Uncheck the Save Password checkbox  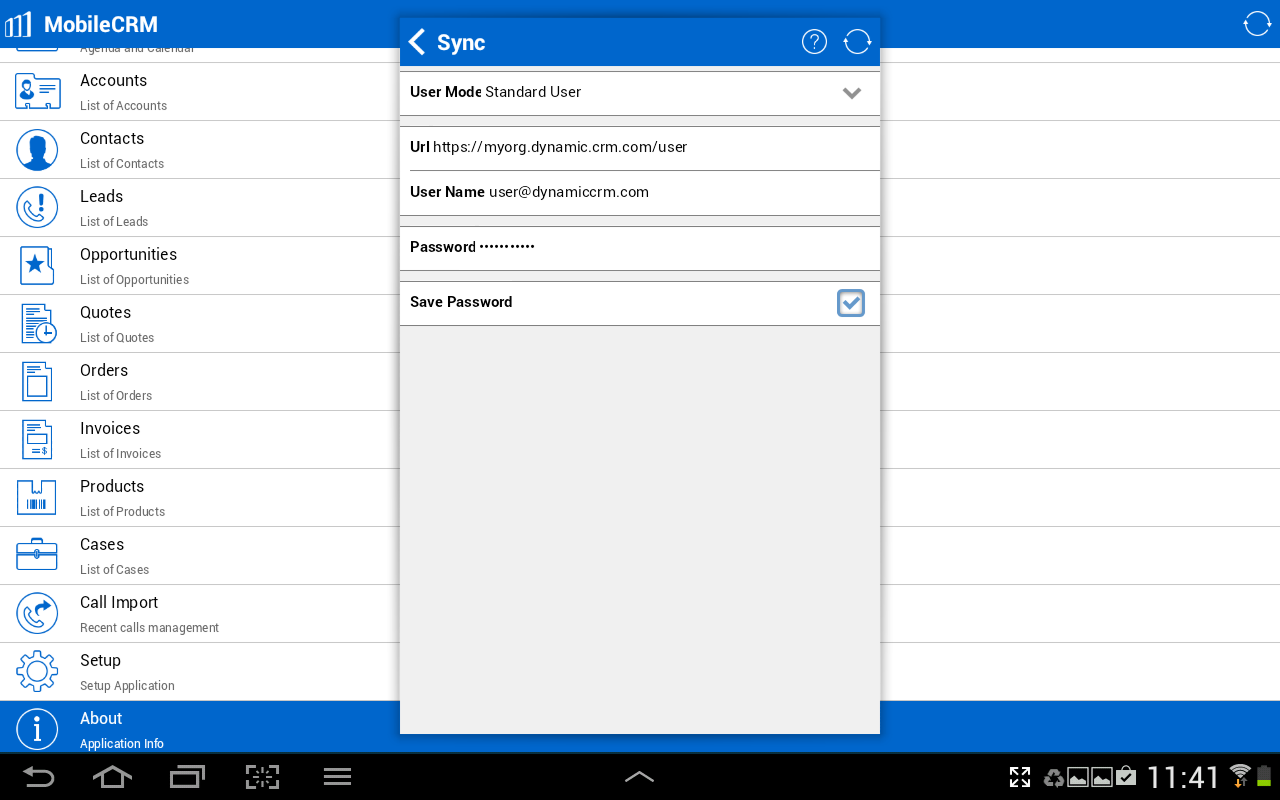coord(851,302)
